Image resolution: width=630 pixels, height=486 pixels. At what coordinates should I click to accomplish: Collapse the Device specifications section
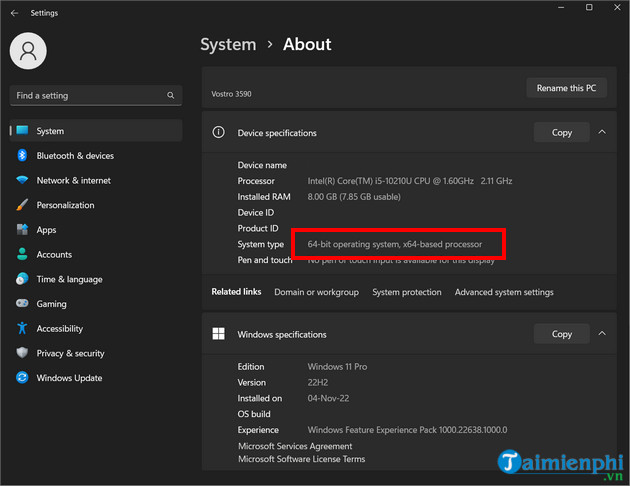click(602, 132)
